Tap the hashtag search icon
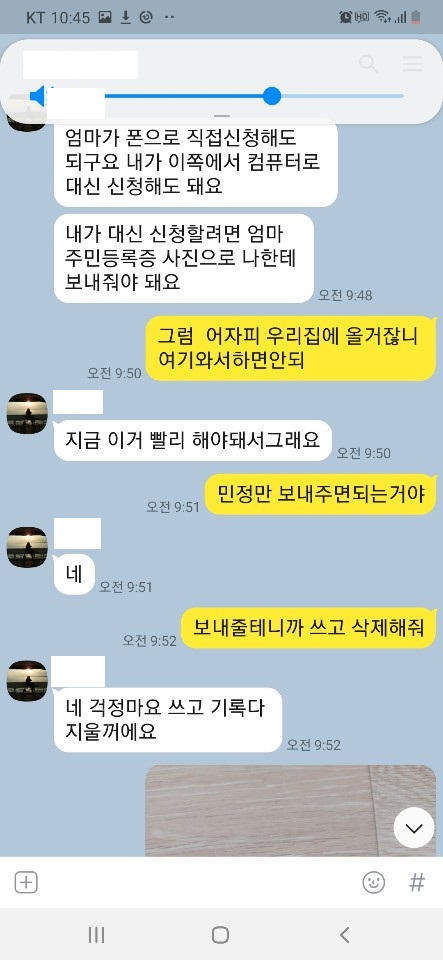 tap(417, 882)
